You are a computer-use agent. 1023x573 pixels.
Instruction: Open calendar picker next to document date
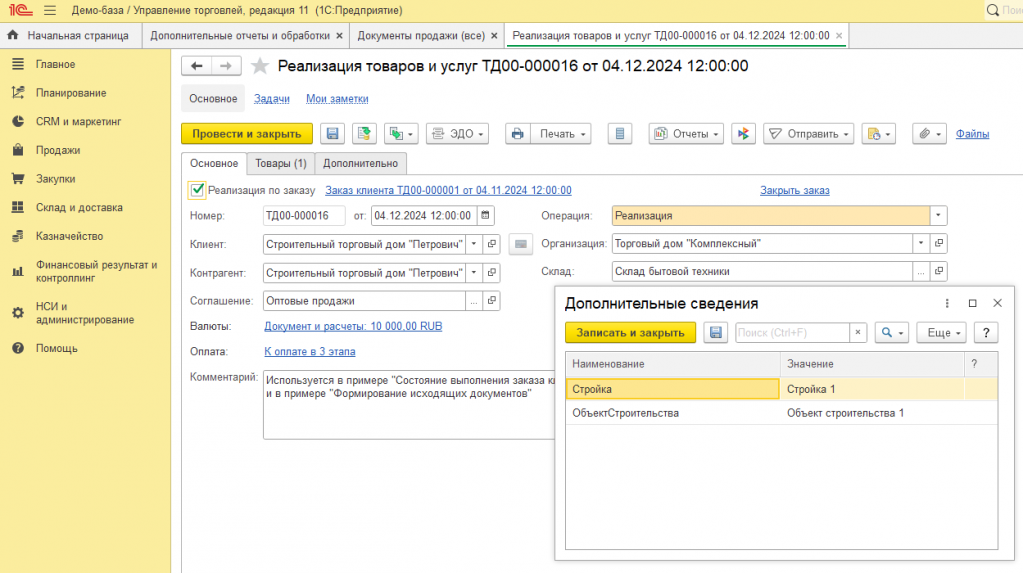(x=485, y=215)
